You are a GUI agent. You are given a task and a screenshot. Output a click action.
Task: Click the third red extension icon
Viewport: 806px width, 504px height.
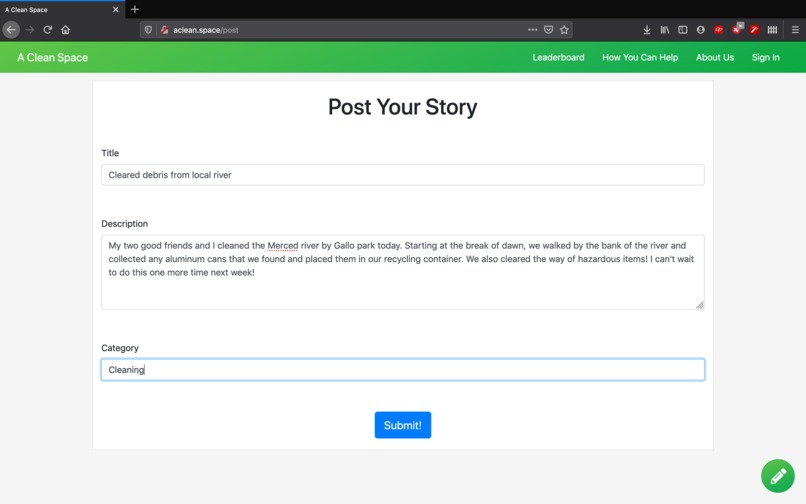click(x=754, y=30)
